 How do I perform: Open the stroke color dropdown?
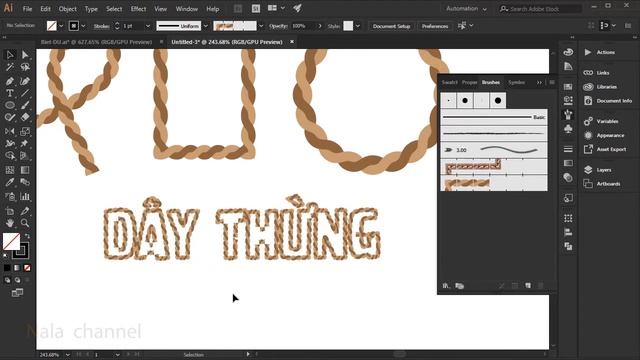point(83,26)
